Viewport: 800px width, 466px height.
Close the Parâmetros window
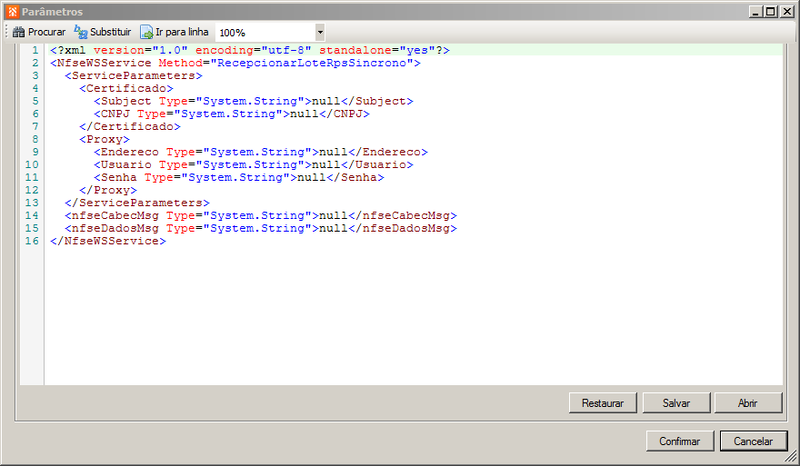point(787,11)
